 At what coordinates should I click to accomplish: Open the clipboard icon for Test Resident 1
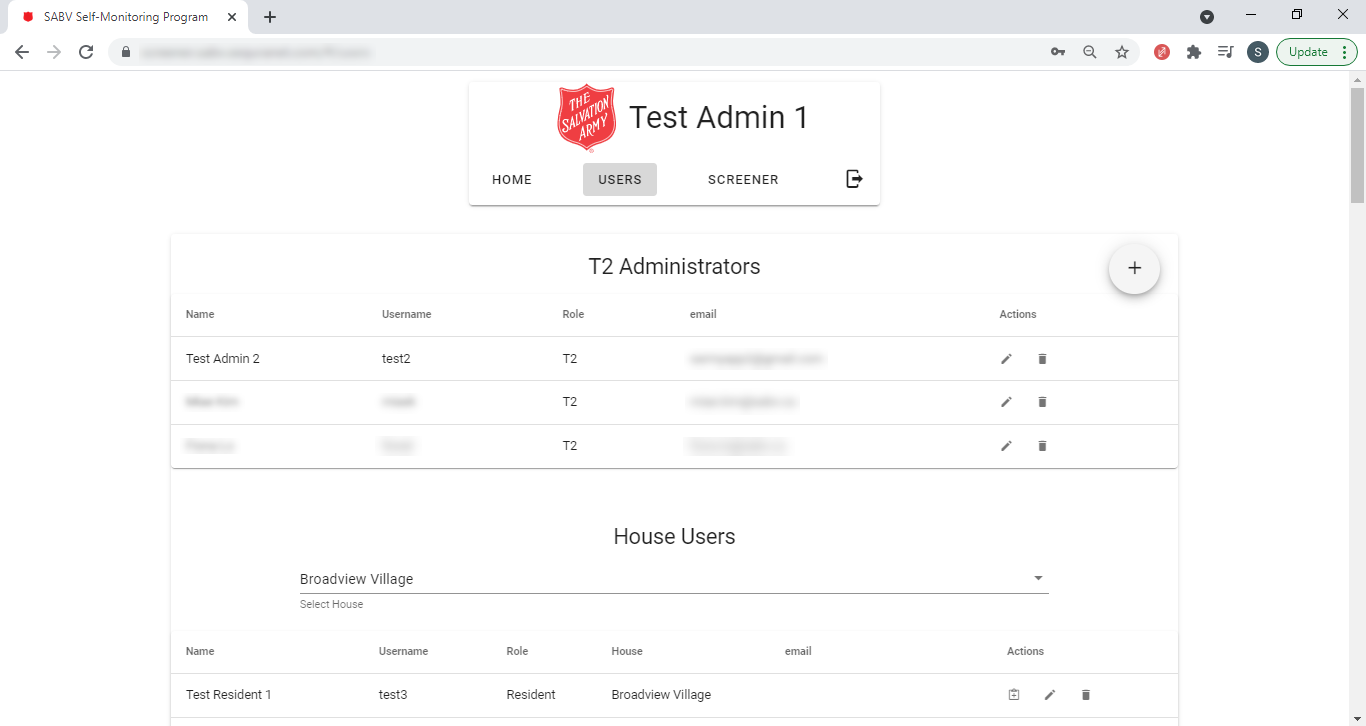coord(1014,695)
